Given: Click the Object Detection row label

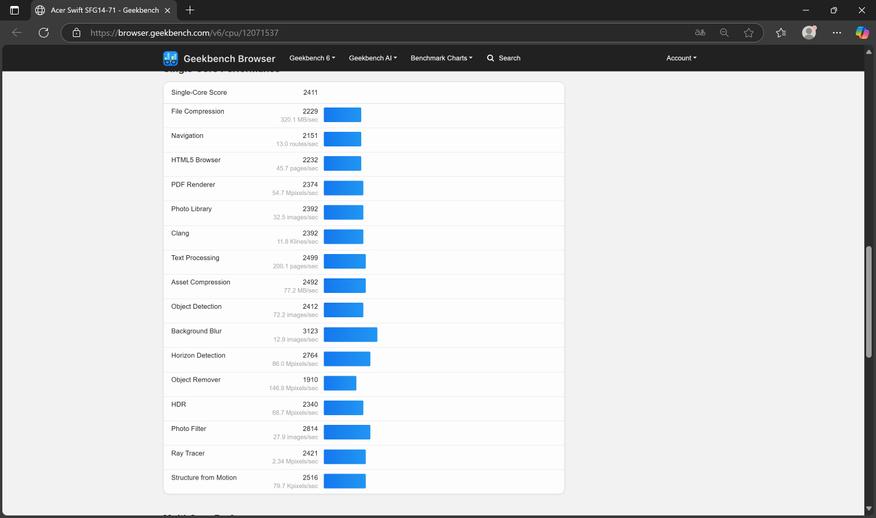Looking at the screenshot, I should (x=196, y=307).
